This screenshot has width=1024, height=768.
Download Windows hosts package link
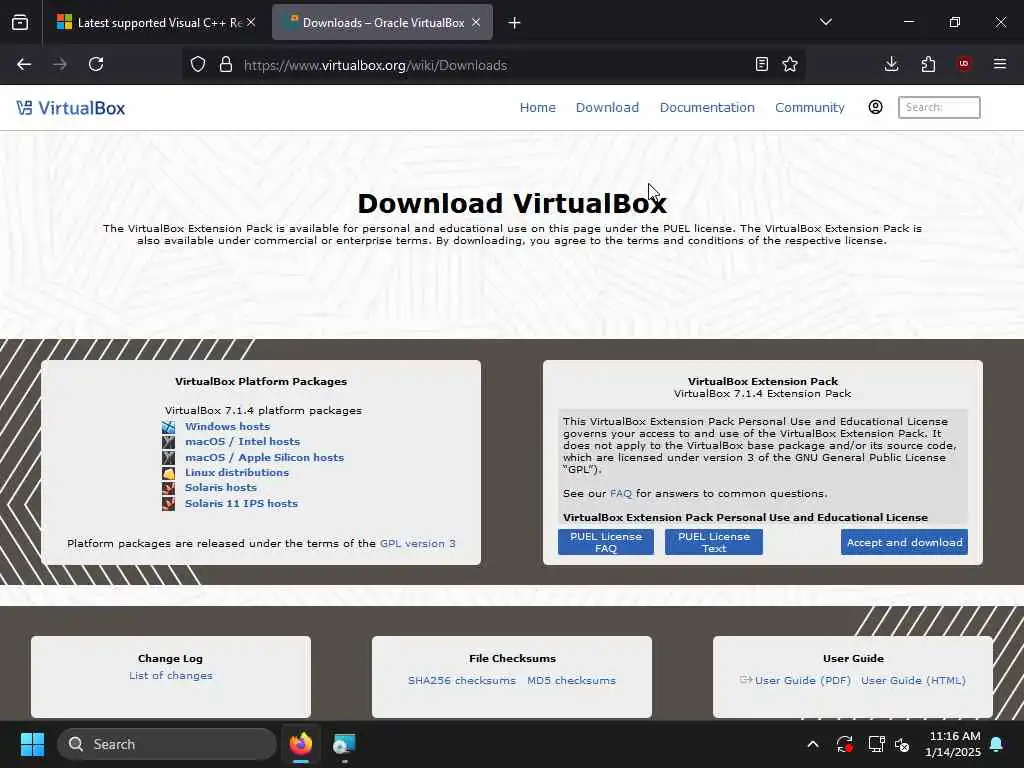pyautogui.click(x=227, y=426)
